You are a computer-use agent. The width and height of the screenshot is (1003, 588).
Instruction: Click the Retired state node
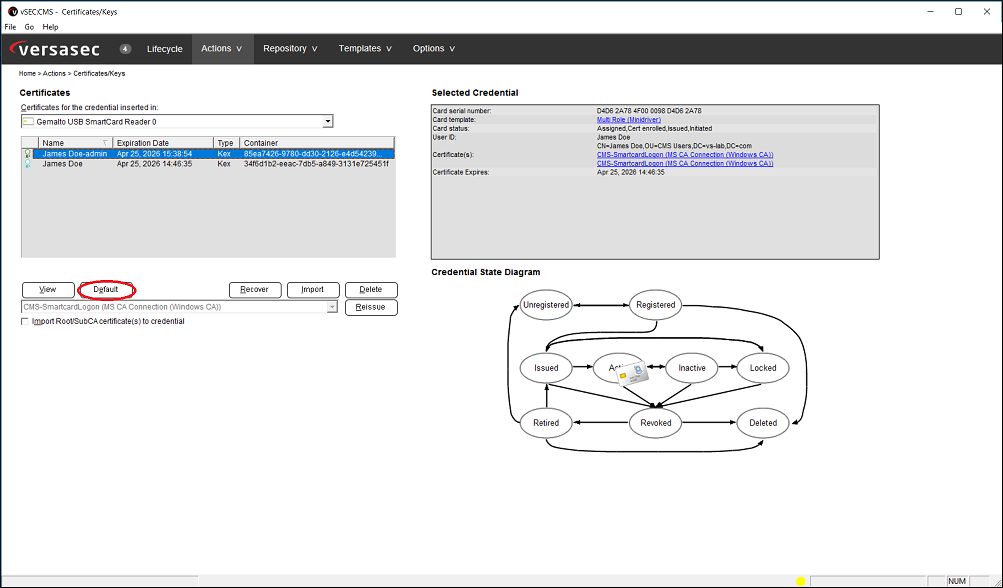click(x=546, y=423)
